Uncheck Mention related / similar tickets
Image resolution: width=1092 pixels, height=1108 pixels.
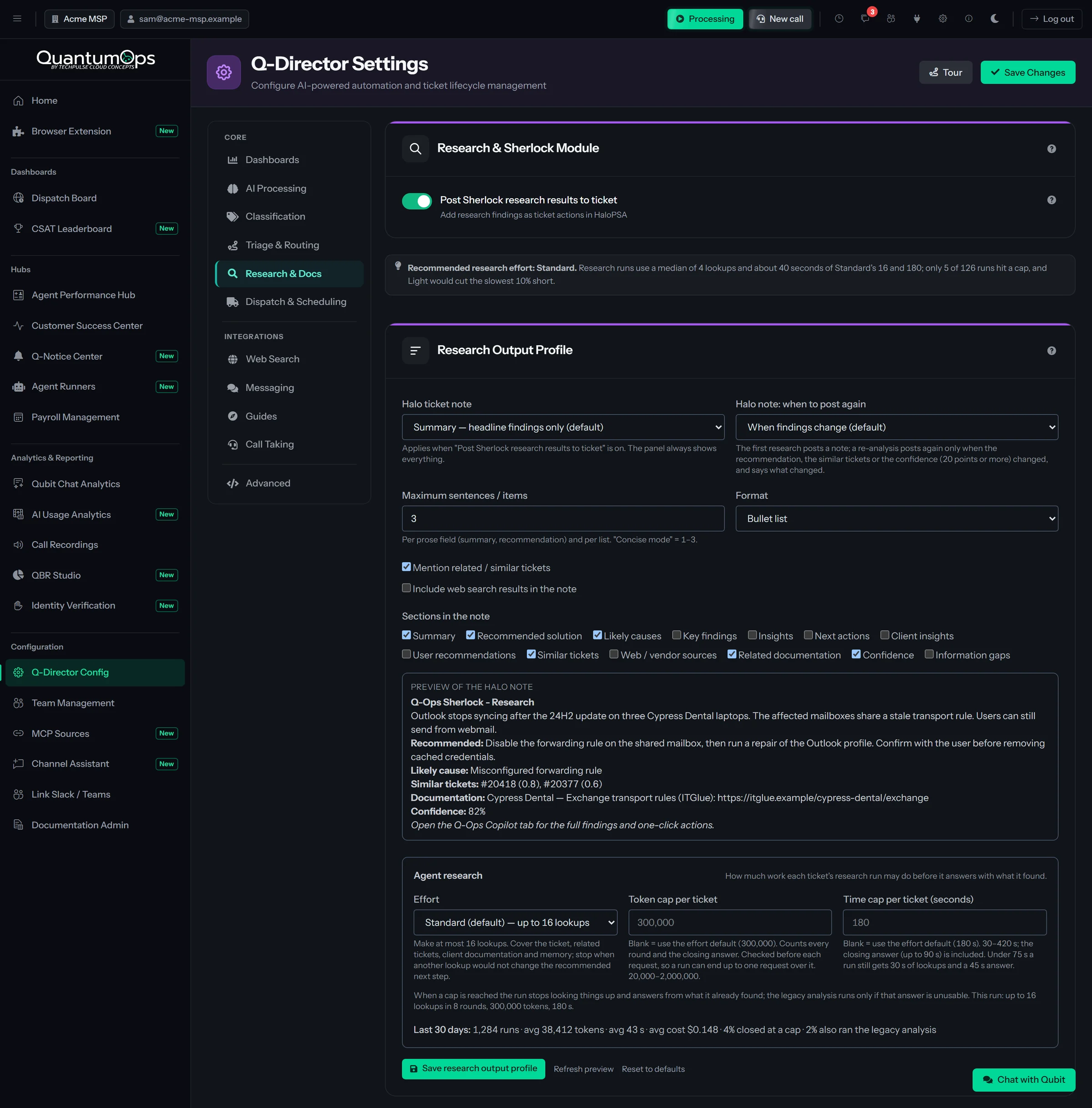pos(407,567)
